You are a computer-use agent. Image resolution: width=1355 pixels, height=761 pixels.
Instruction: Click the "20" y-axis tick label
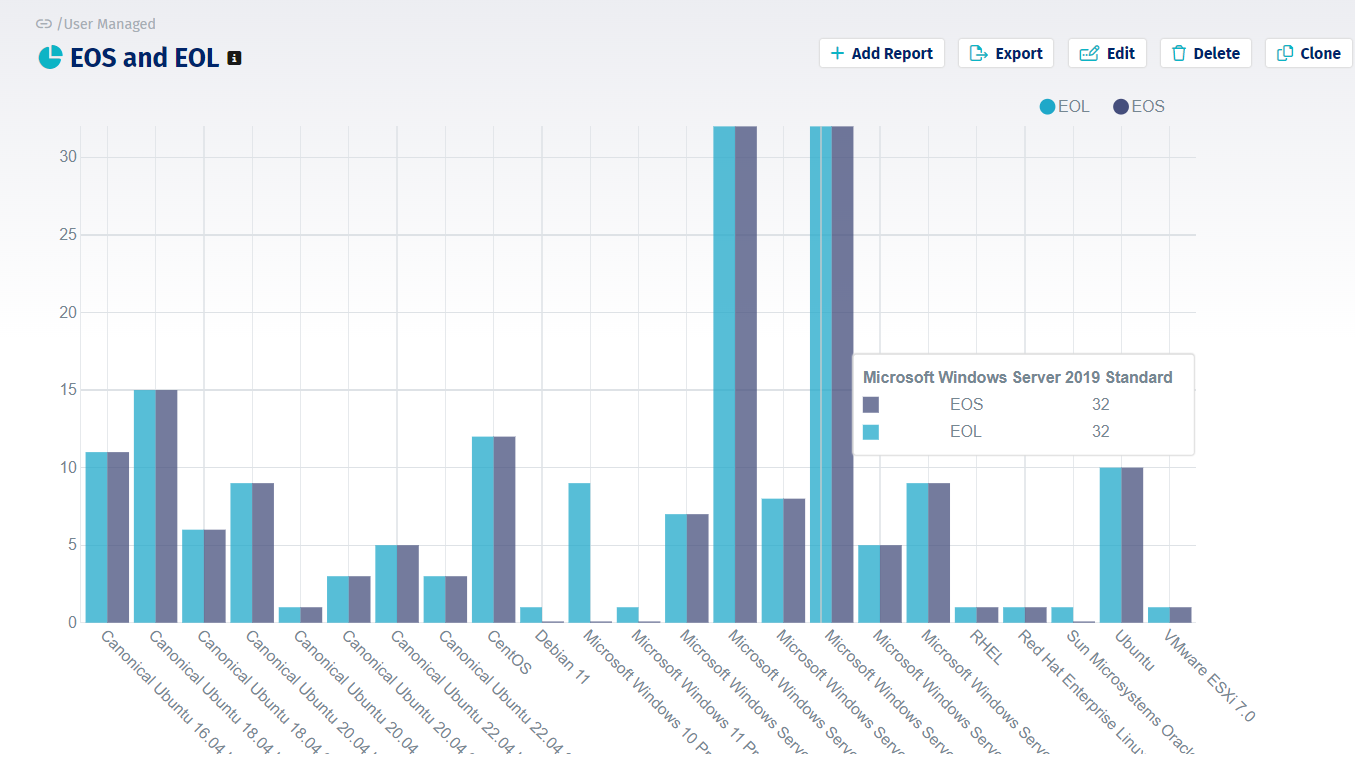[68, 312]
